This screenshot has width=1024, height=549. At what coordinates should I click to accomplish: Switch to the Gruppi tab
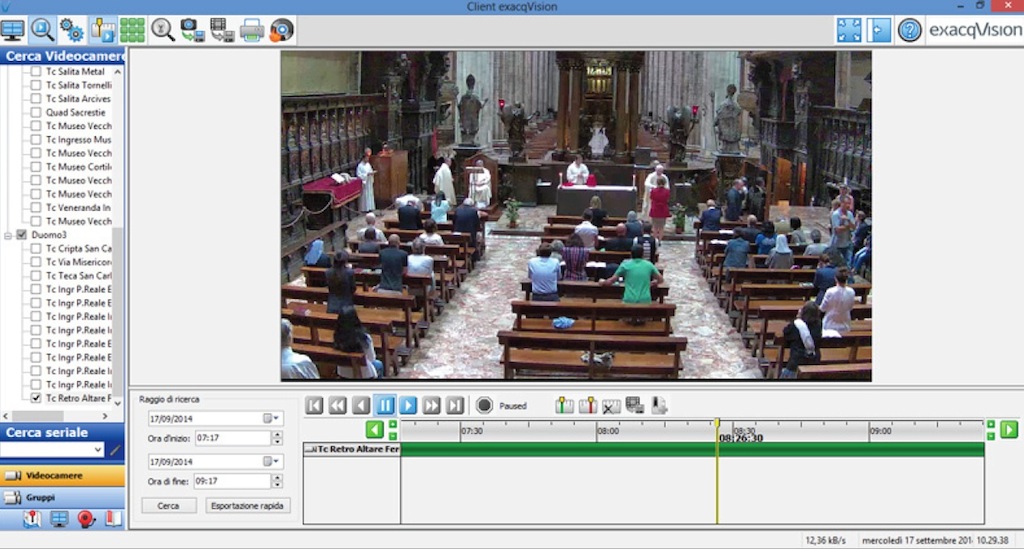(x=62, y=497)
